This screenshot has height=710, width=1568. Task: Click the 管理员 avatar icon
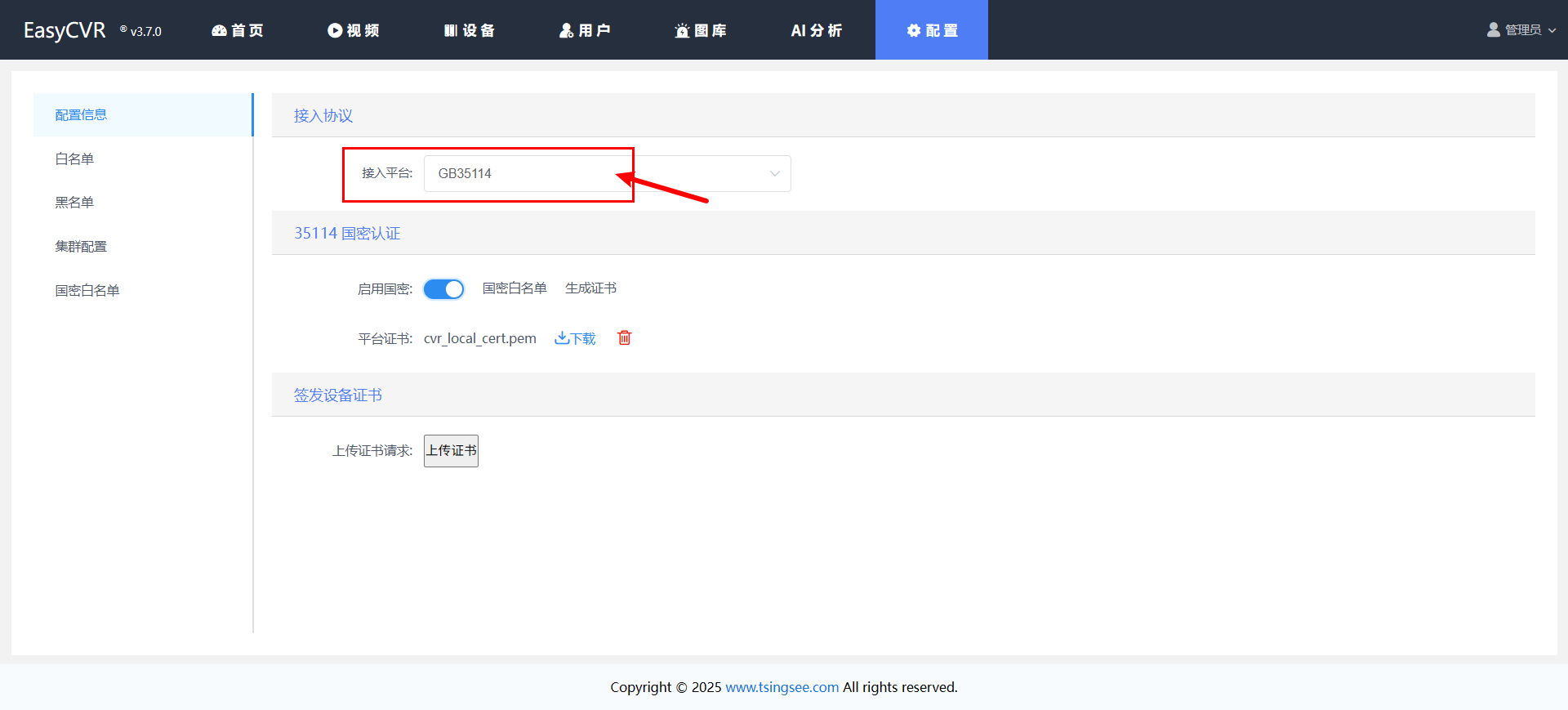[1494, 29]
